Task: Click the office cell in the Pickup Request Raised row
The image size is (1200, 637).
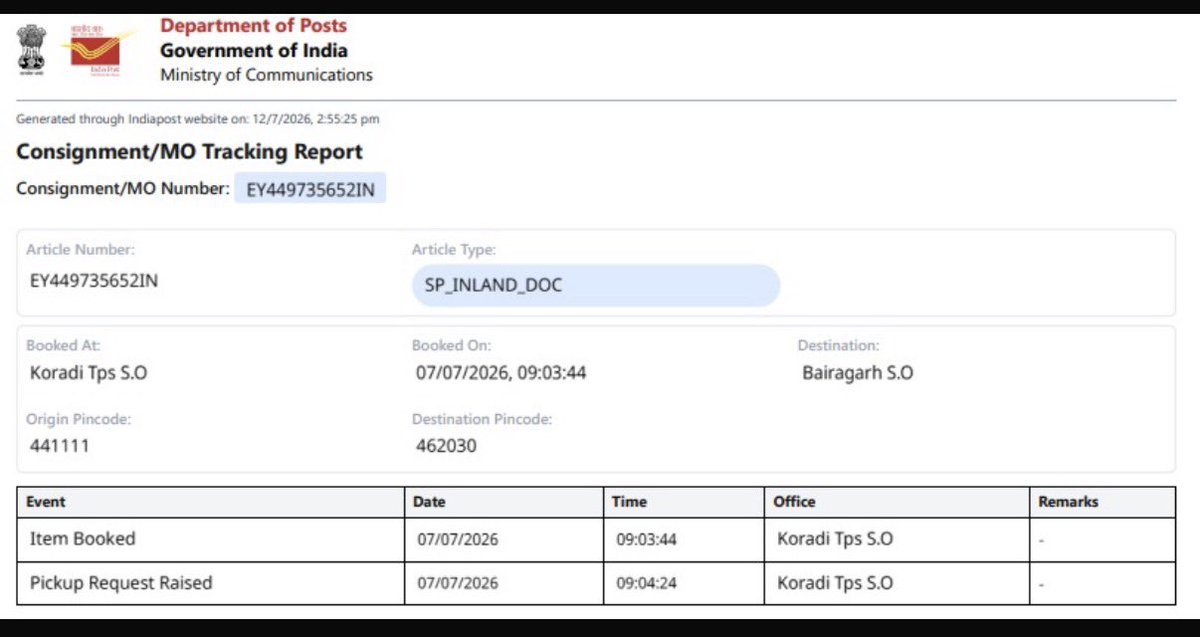Action: point(897,583)
